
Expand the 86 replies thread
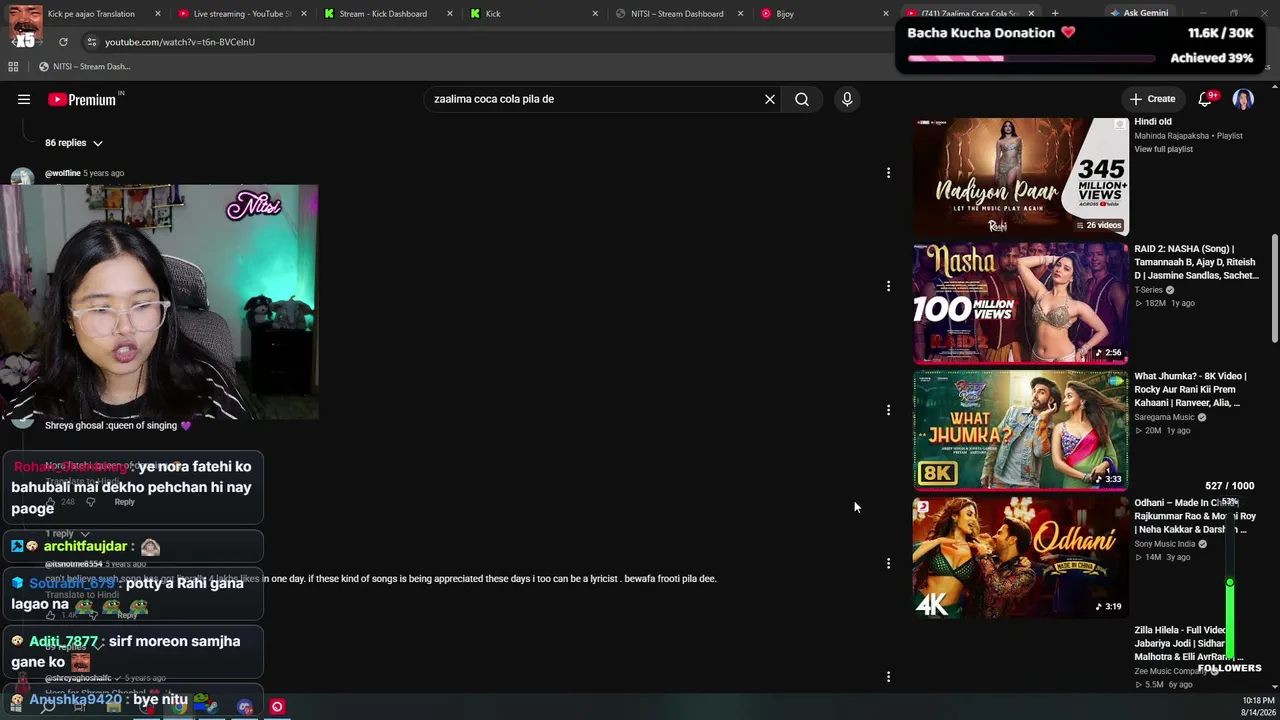click(74, 143)
